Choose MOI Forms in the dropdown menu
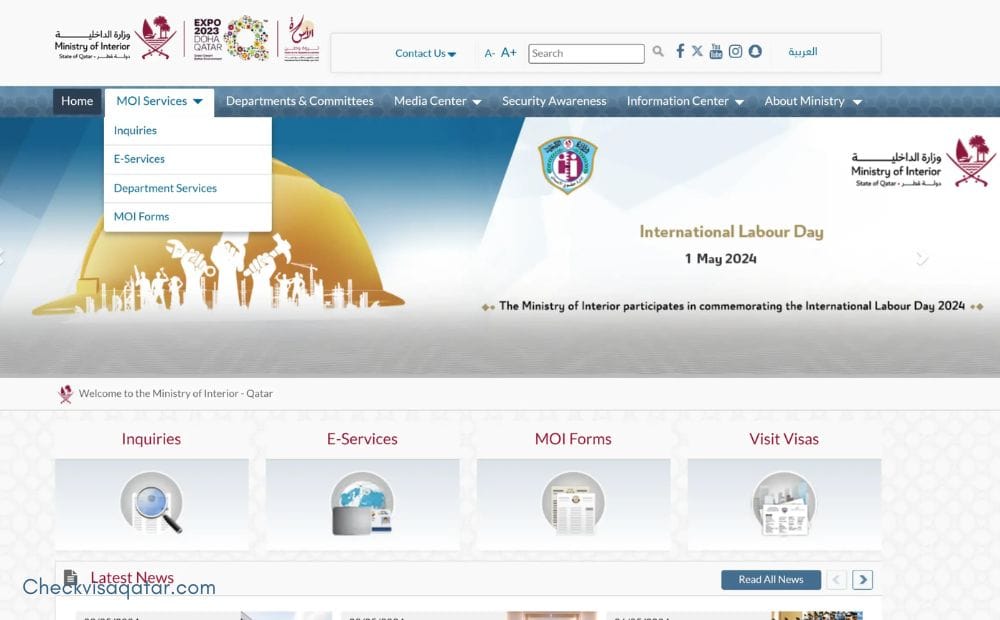Image resolution: width=1000 pixels, height=620 pixels. [x=141, y=217]
